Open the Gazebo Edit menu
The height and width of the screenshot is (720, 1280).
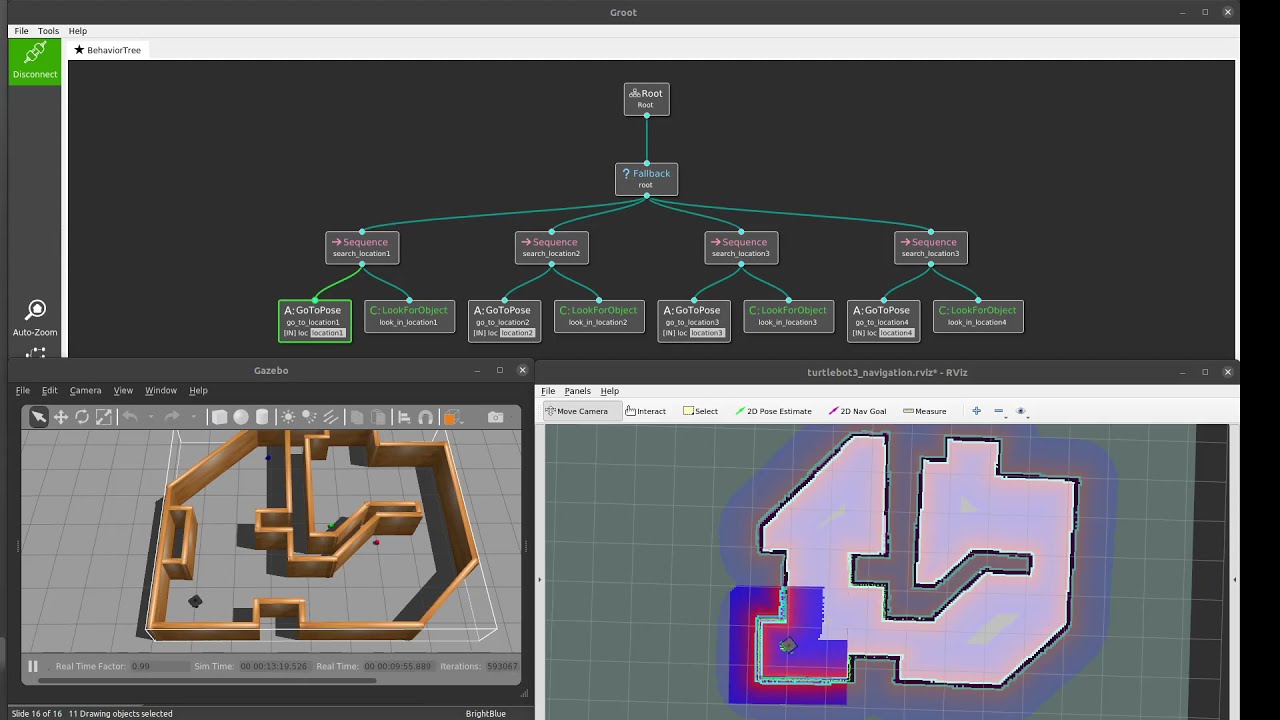click(49, 390)
